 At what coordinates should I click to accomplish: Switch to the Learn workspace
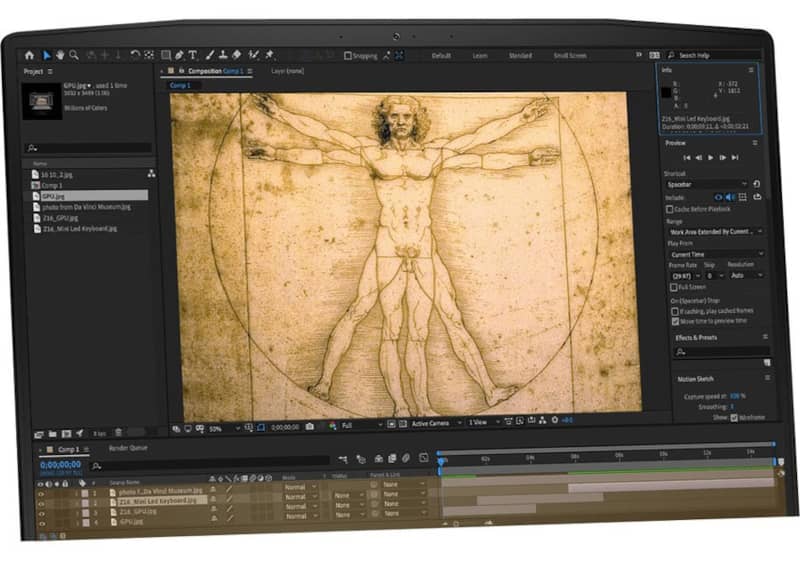point(480,56)
